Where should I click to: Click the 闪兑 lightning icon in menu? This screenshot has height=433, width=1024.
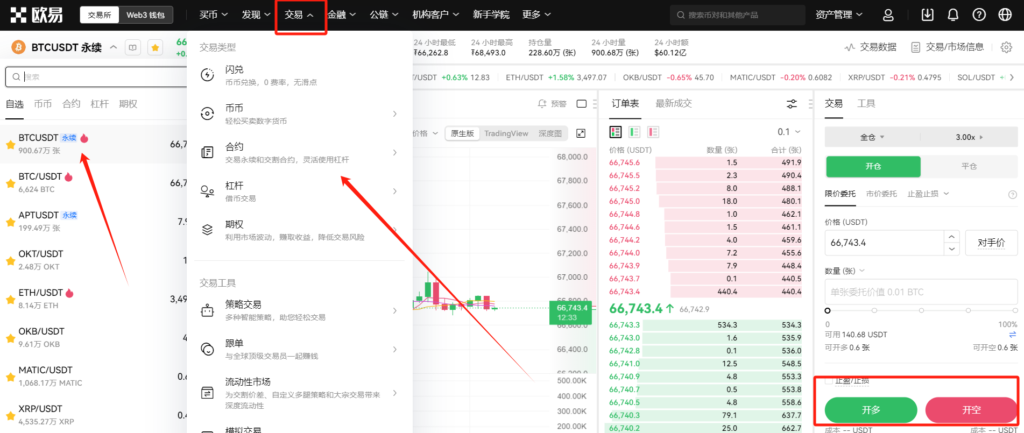tap(207, 74)
